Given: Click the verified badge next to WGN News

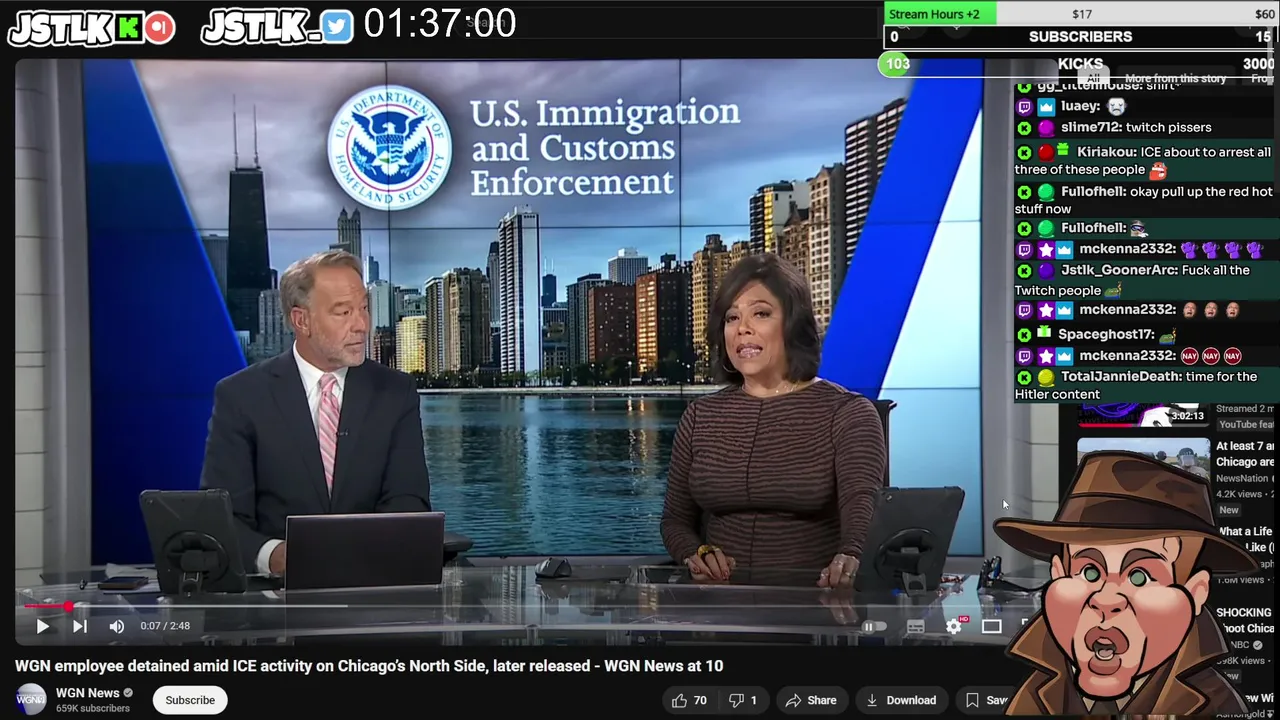Looking at the screenshot, I should (128, 693).
